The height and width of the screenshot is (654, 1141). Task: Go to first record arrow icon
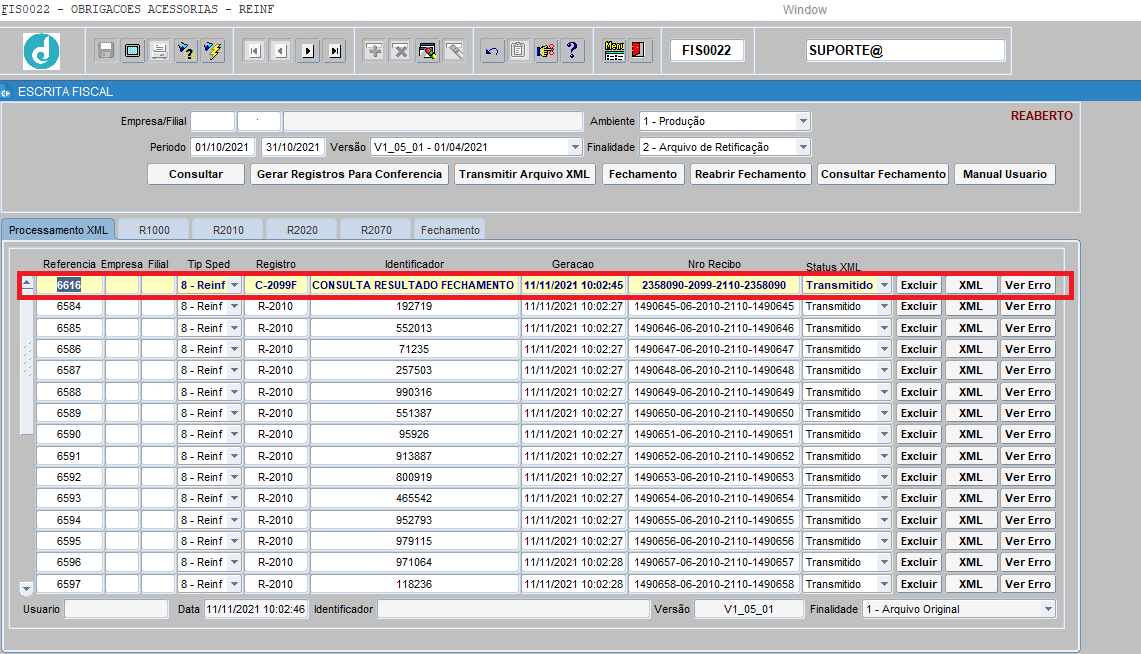coord(254,51)
